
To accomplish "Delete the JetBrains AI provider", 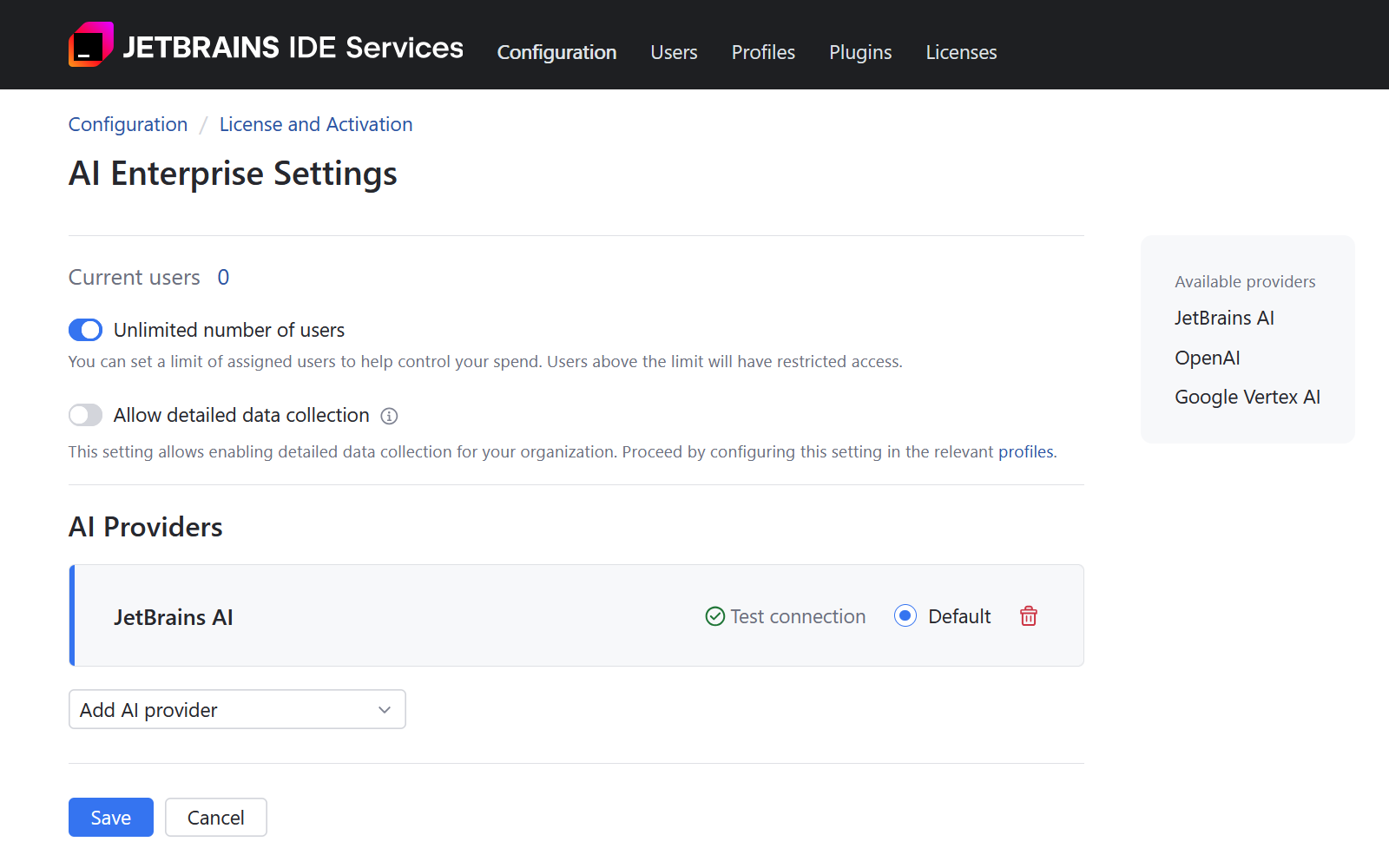I will (1029, 616).
